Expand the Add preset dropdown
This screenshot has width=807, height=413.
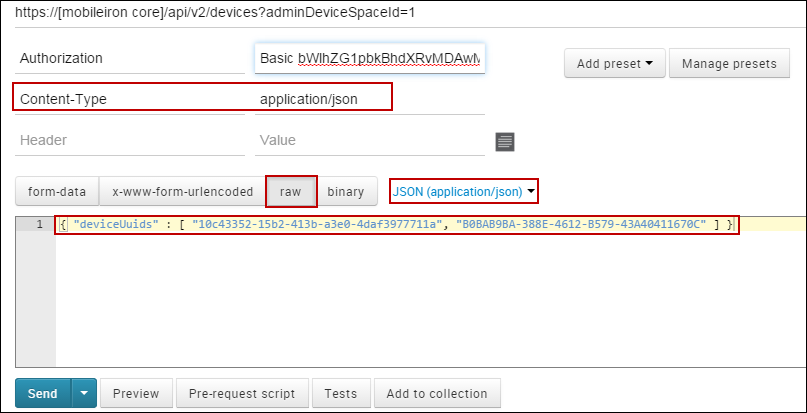[614, 64]
